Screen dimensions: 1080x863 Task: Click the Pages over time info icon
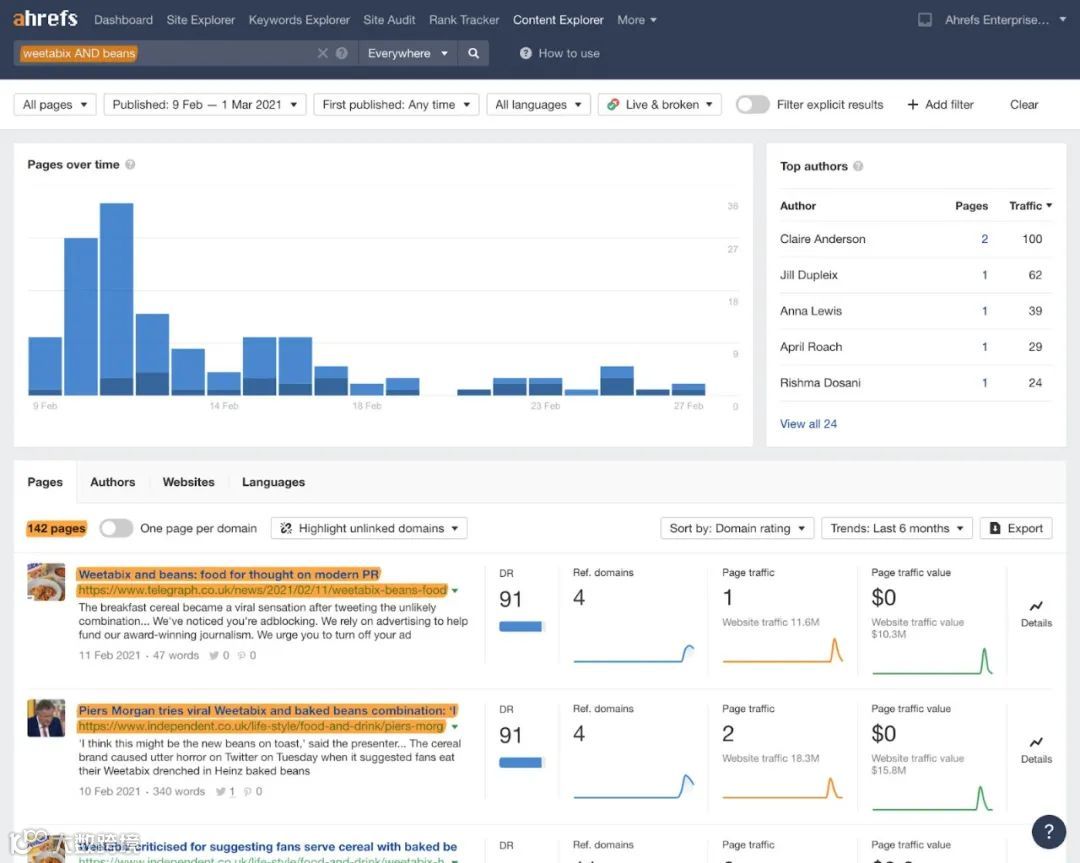click(x=130, y=165)
